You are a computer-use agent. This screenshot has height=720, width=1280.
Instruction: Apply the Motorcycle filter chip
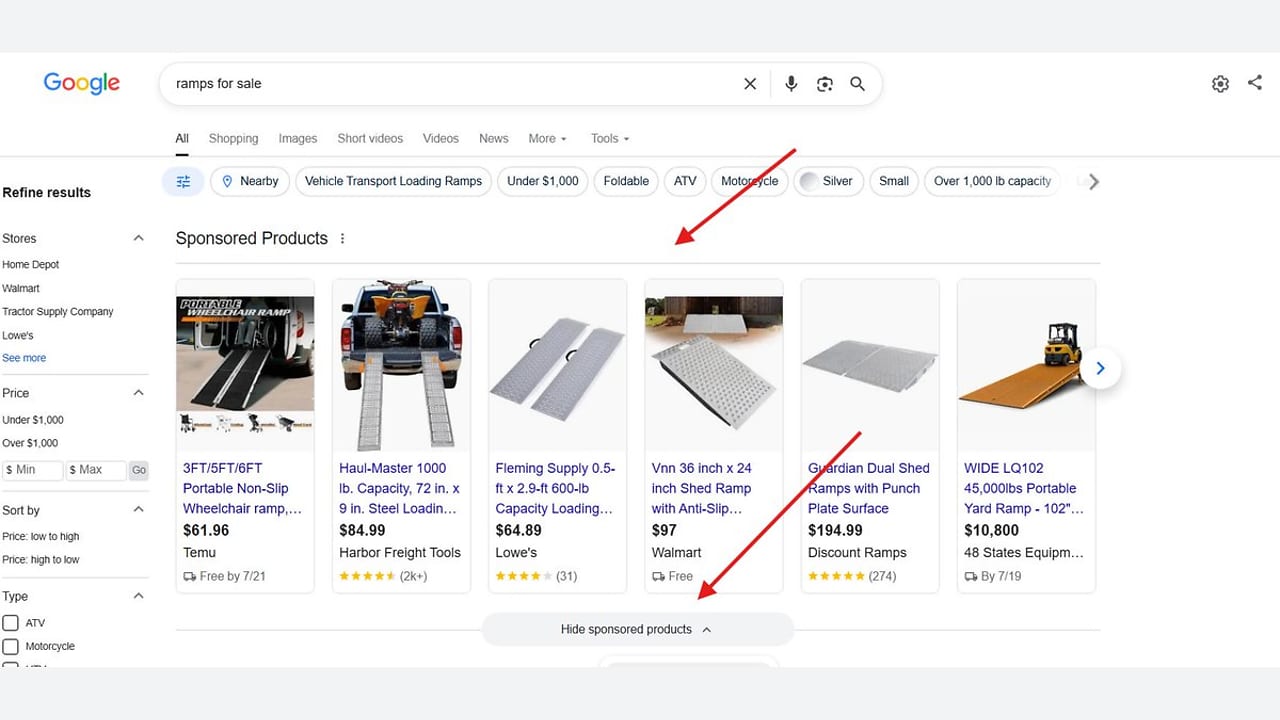click(749, 181)
